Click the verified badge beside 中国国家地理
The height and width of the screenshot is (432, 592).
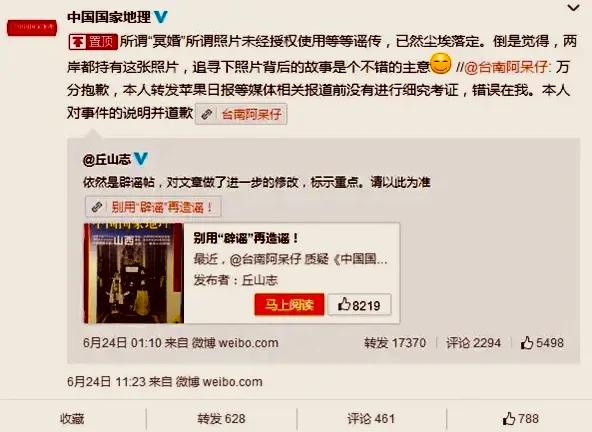[x=161, y=17]
